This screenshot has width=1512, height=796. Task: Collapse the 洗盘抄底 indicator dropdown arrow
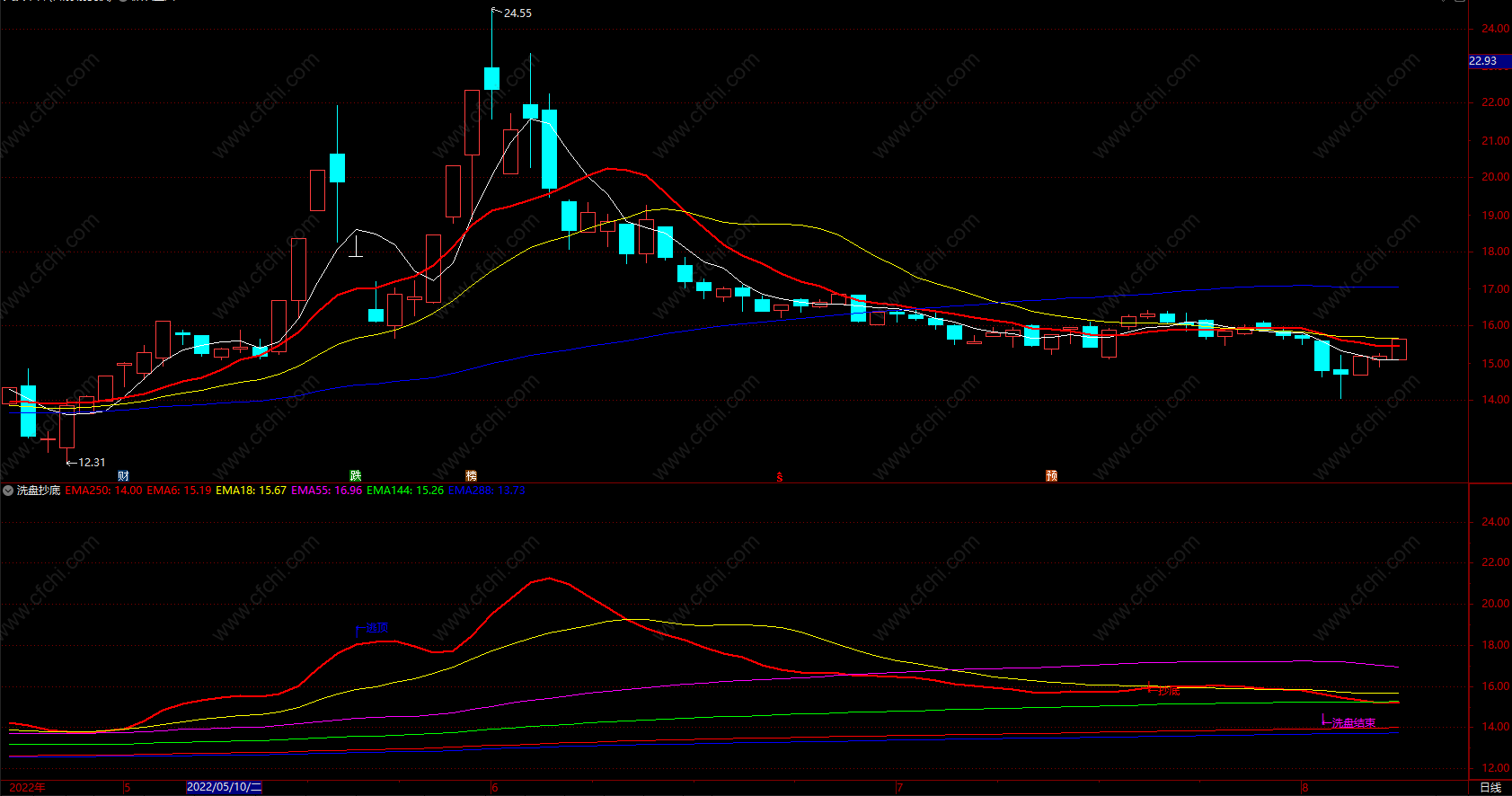pyautogui.click(x=8, y=491)
